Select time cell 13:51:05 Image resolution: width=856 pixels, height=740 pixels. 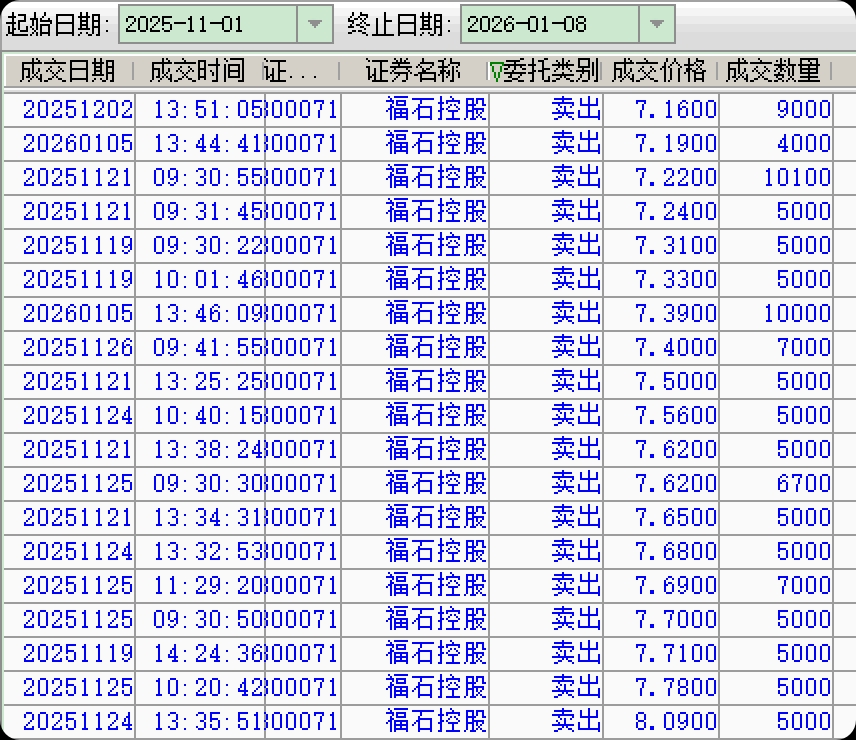click(x=200, y=110)
